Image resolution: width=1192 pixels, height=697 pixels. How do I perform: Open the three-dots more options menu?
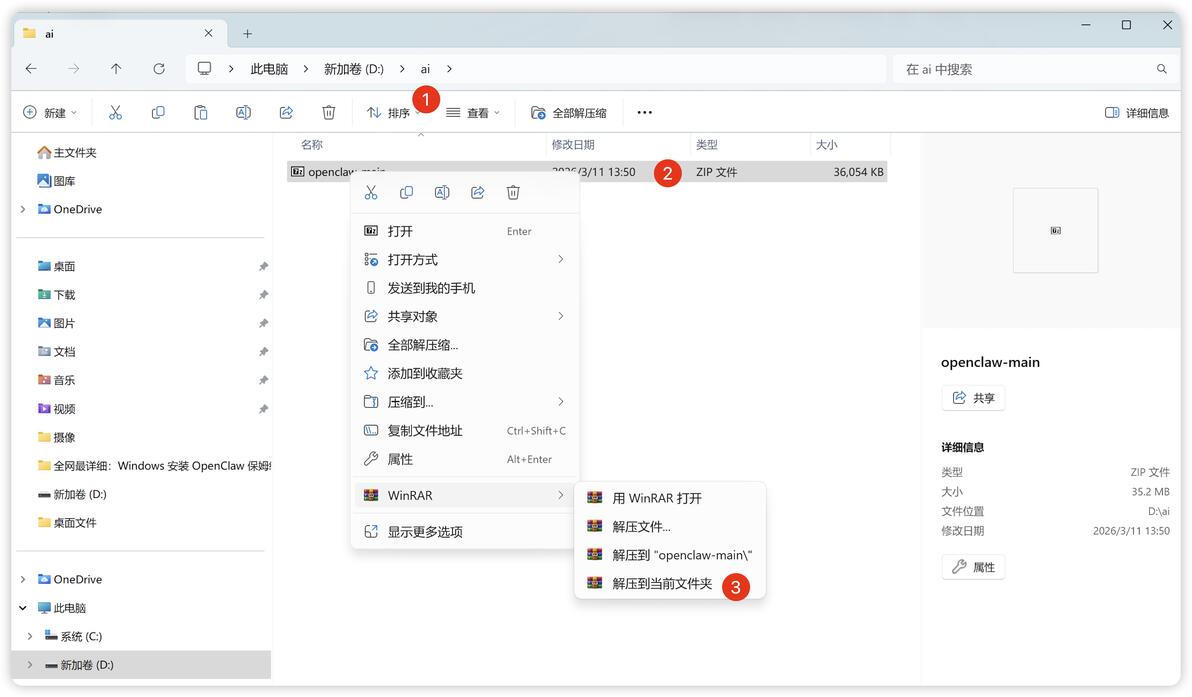click(645, 112)
